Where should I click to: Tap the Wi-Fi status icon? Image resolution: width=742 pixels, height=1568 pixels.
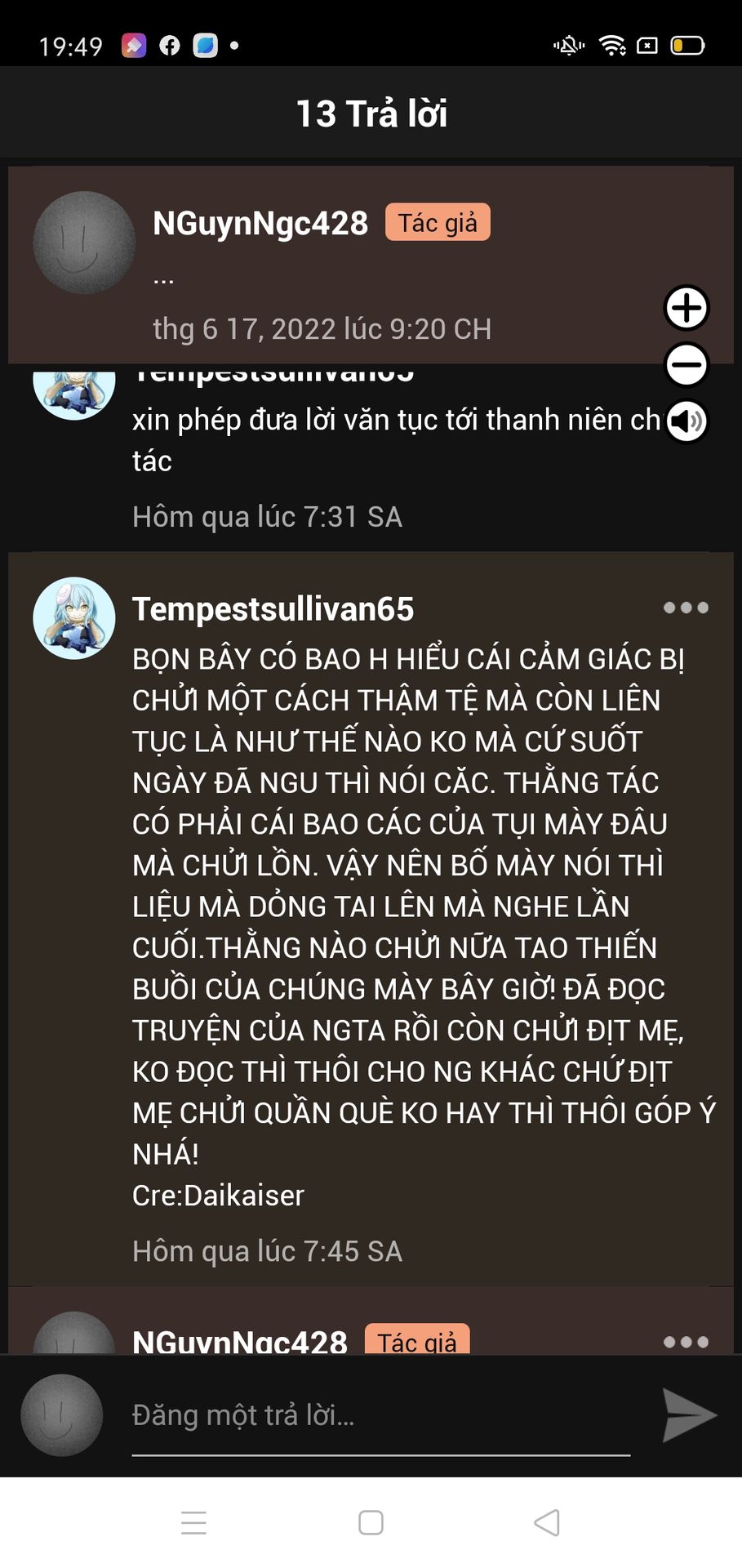pyautogui.click(x=612, y=45)
